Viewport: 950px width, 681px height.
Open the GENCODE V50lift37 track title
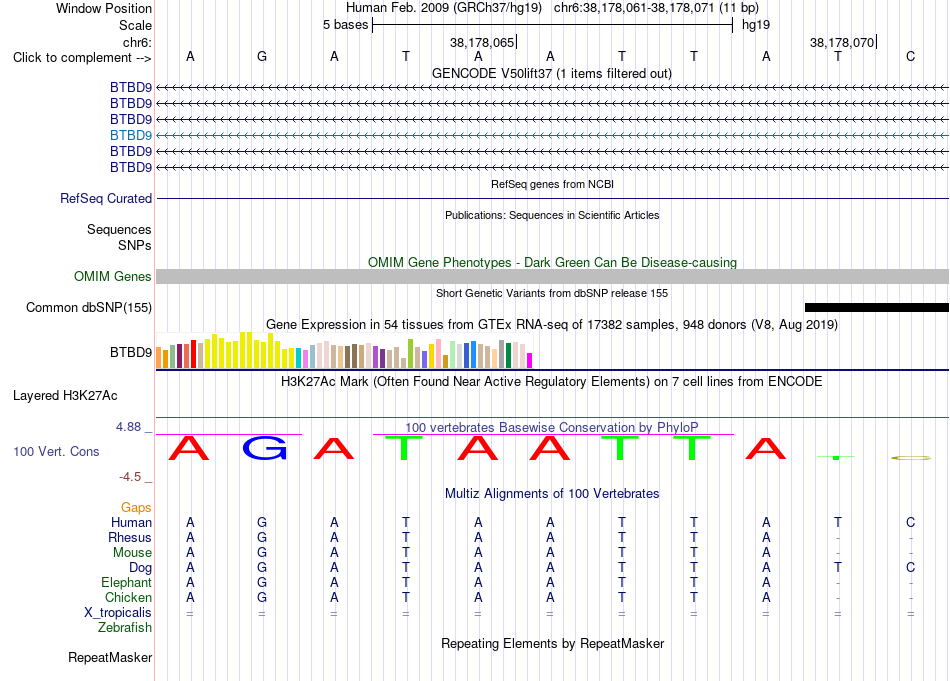(551, 73)
